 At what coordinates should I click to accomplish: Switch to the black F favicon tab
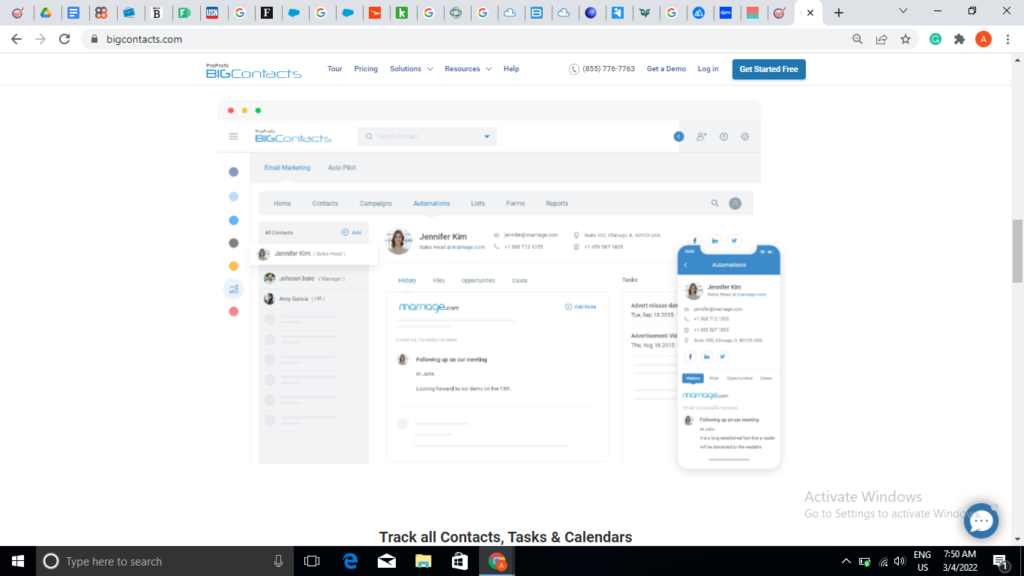tap(267, 12)
